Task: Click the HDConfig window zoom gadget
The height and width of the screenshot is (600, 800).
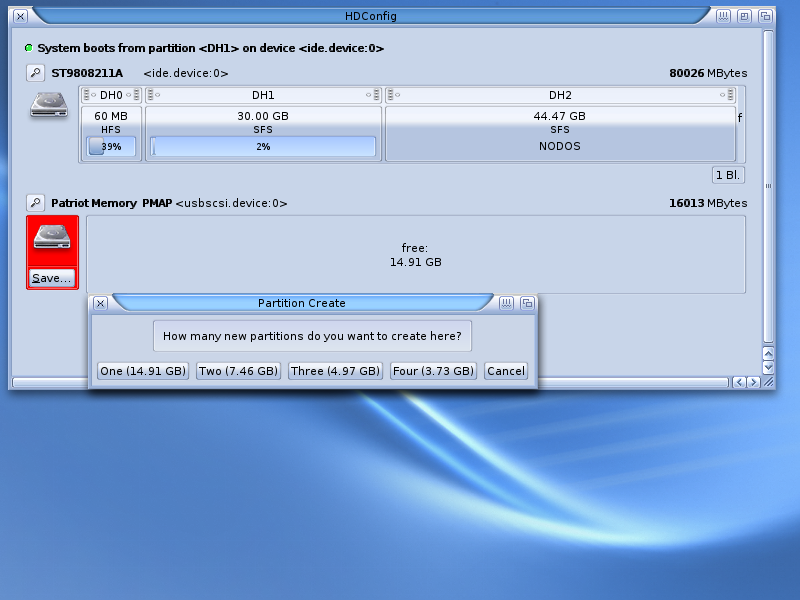Action: pyautogui.click(x=744, y=16)
